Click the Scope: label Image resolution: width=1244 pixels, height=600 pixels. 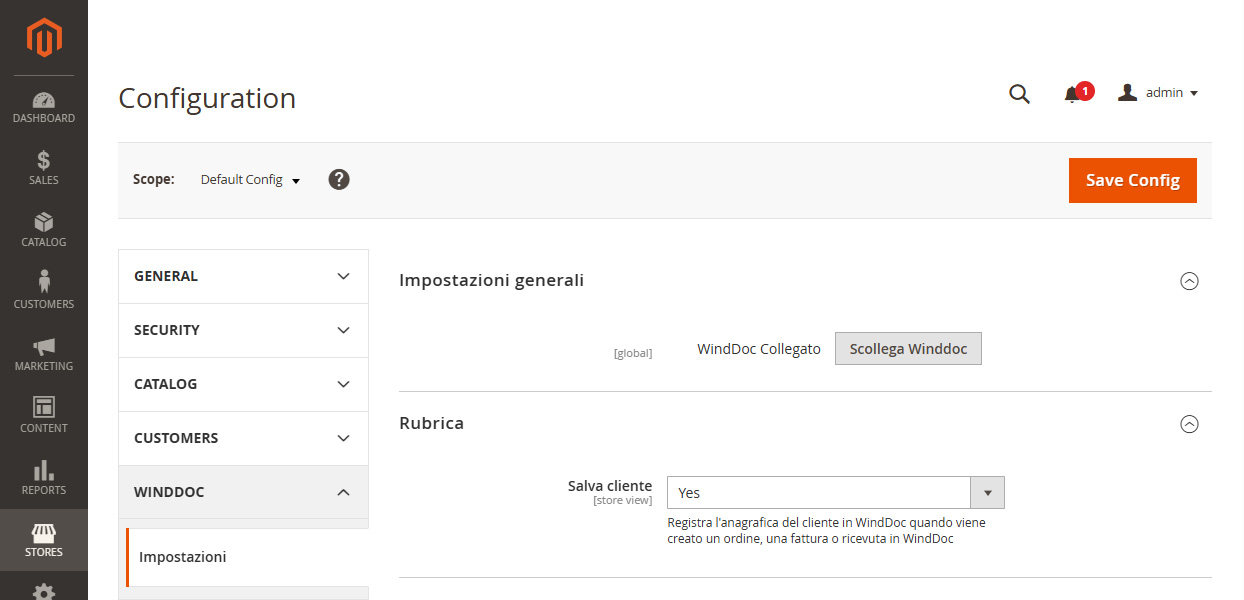[x=153, y=180]
